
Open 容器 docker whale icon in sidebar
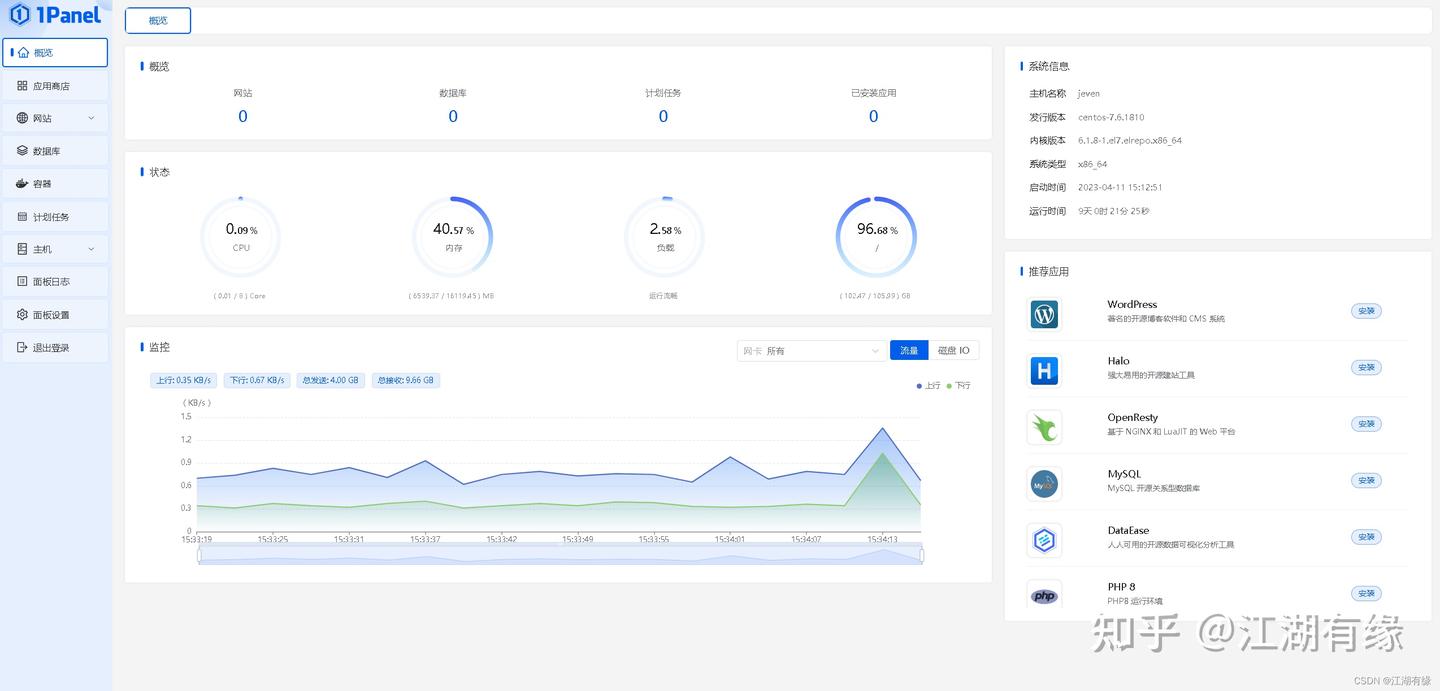(22, 184)
